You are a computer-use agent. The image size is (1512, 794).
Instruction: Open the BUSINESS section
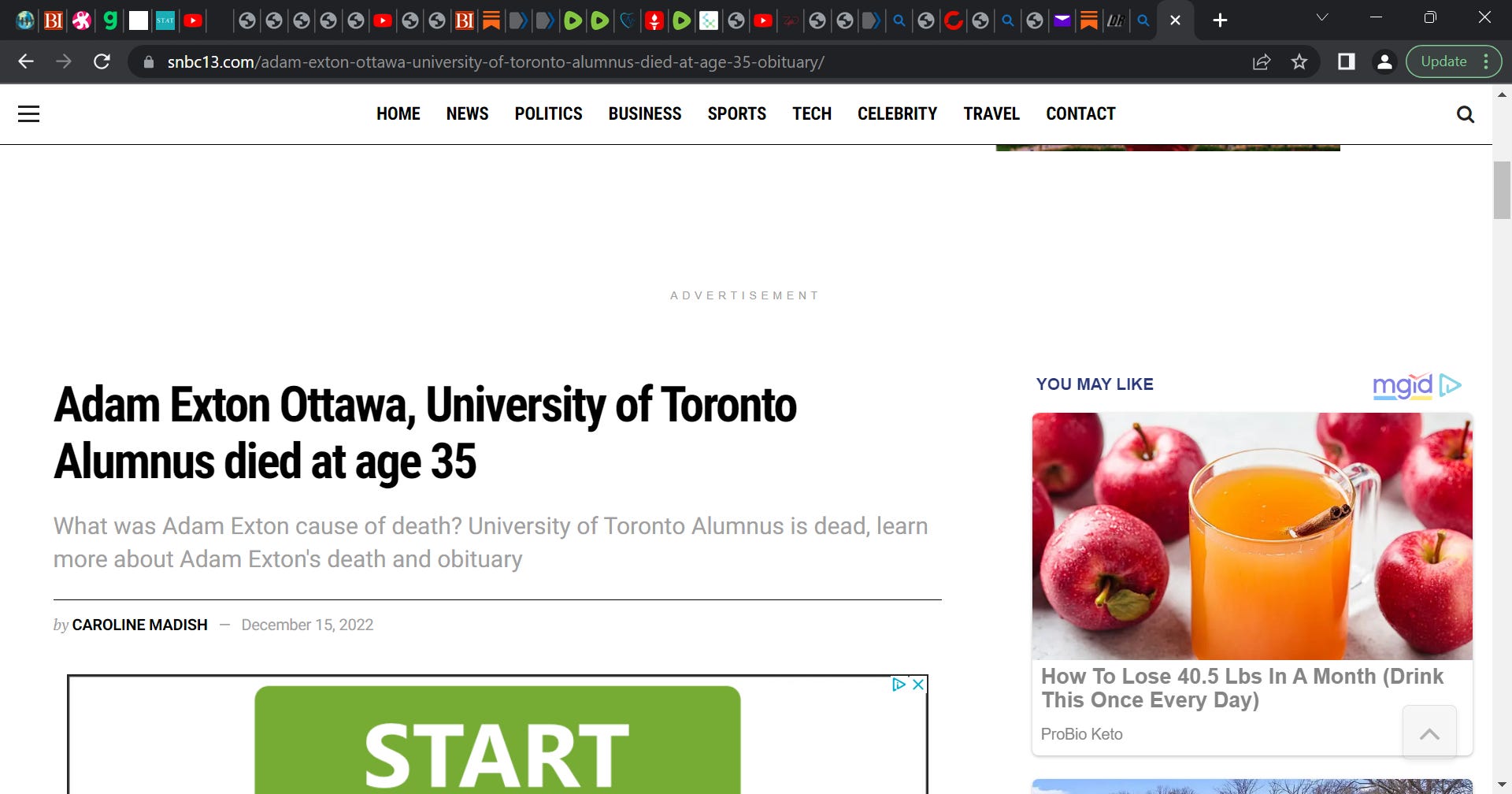[645, 113]
